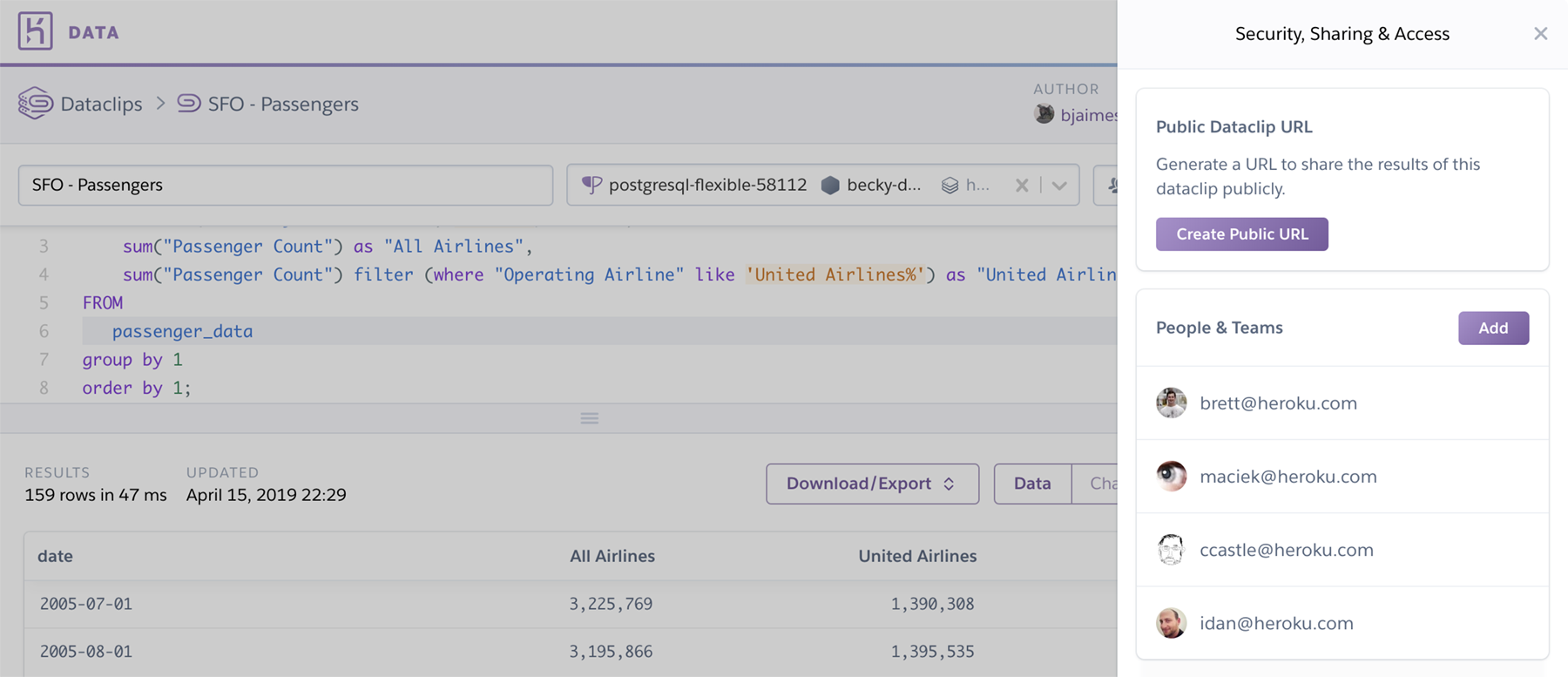The width and height of the screenshot is (1568, 677).
Task: Click the editor resize handle bar
Action: click(589, 418)
